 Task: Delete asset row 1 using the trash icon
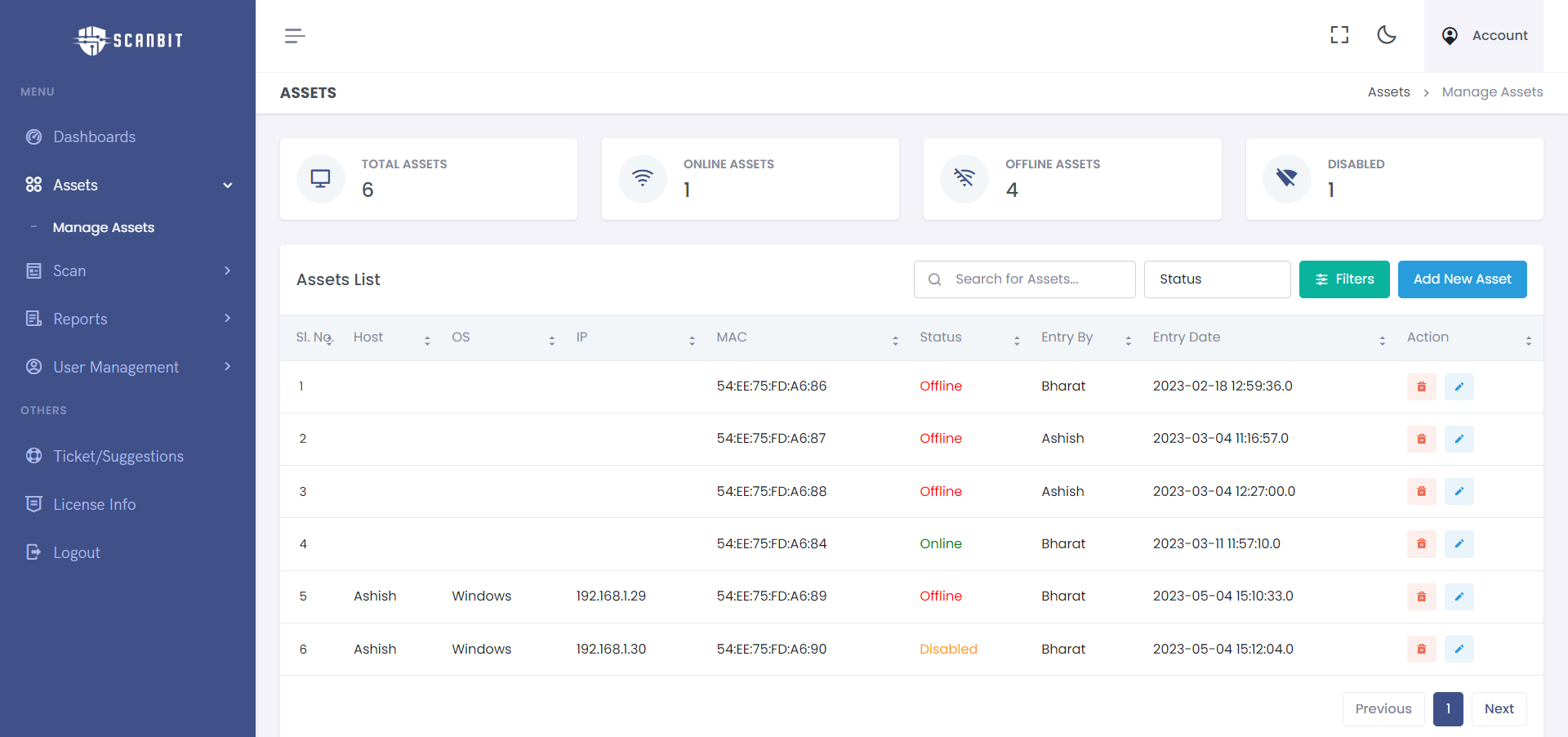[1421, 386]
